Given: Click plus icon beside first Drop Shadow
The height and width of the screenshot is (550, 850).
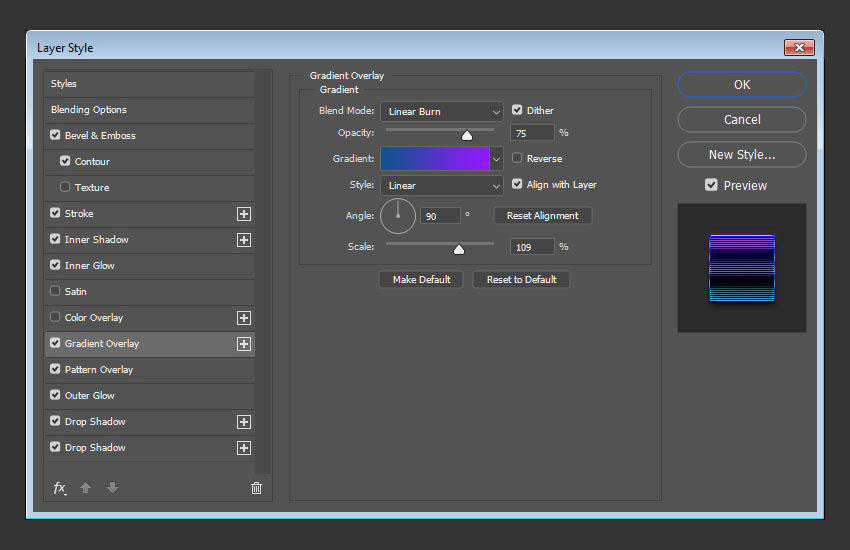Looking at the screenshot, I should (x=244, y=422).
